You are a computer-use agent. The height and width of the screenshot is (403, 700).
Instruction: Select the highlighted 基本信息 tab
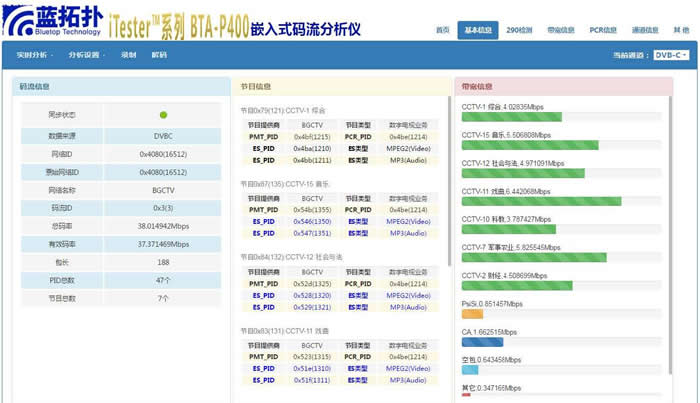(x=478, y=30)
